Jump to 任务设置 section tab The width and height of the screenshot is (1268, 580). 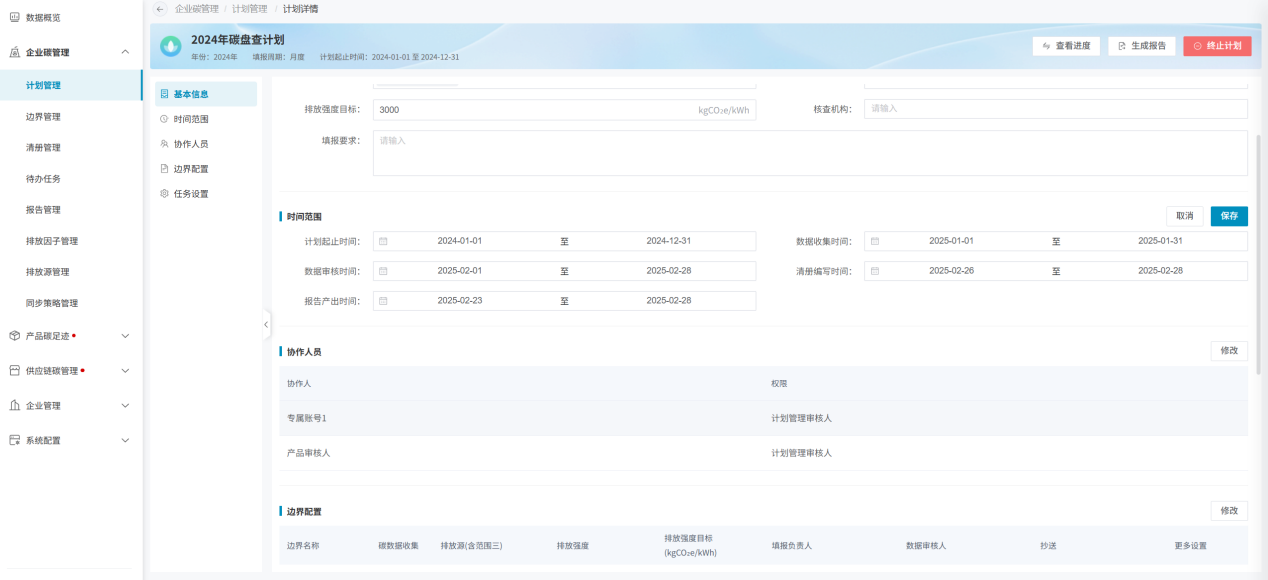click(x=190, y=194)
